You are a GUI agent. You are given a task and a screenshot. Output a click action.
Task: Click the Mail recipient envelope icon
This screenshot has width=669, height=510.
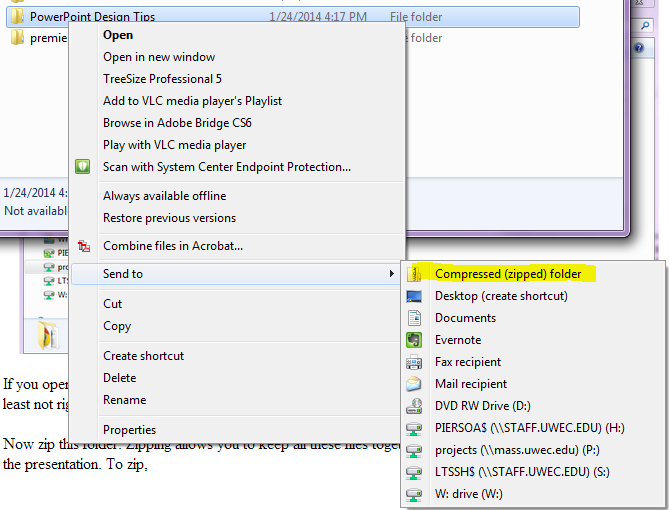[414, 384]
